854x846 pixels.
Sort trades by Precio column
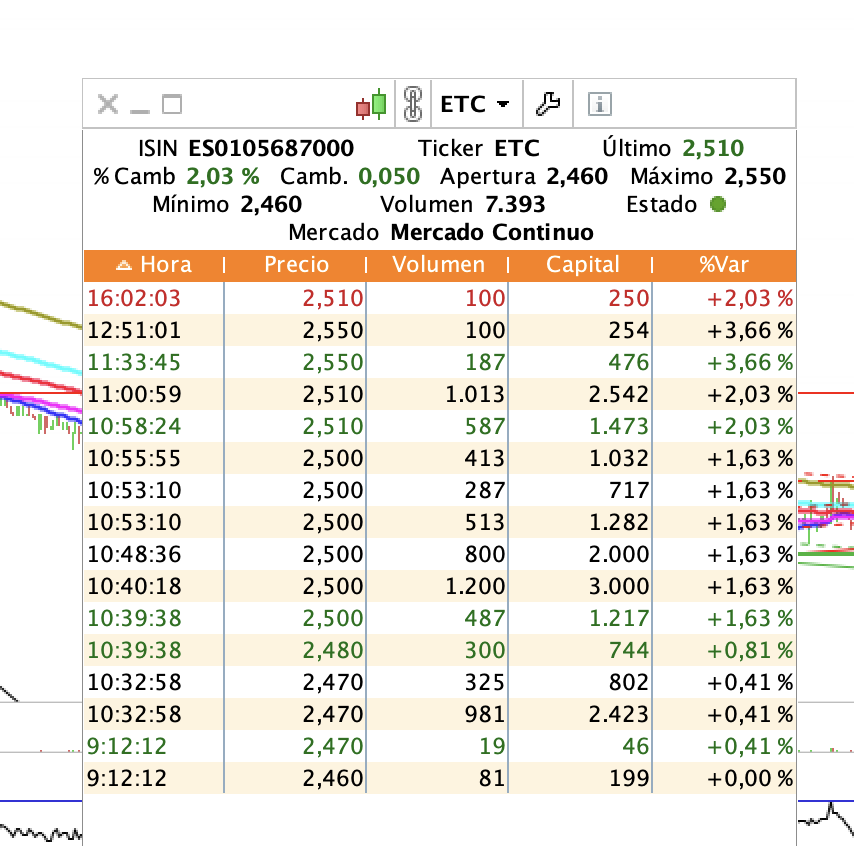pos(296,265)
